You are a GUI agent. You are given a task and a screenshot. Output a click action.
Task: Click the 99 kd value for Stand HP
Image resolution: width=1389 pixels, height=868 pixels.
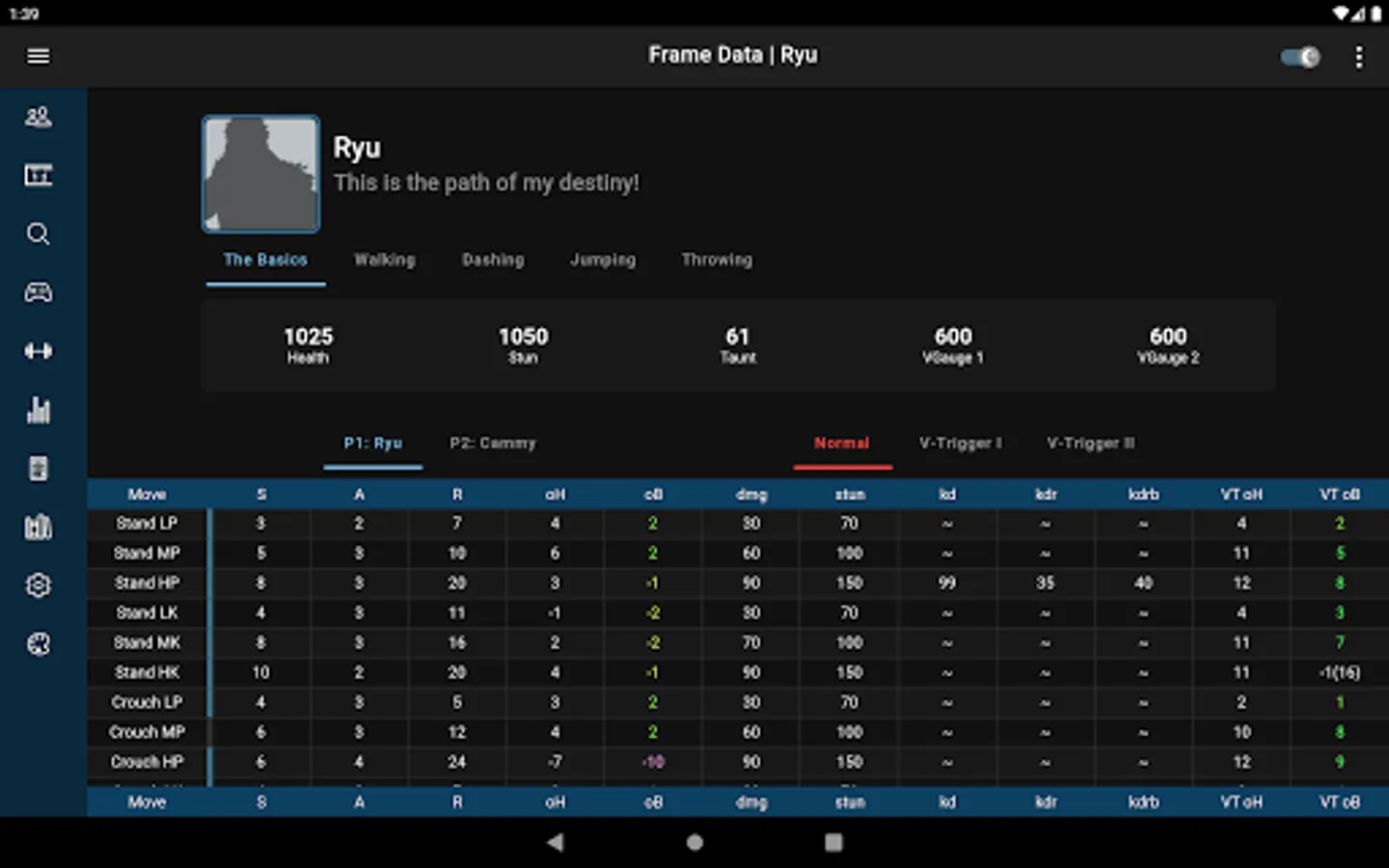947,583
